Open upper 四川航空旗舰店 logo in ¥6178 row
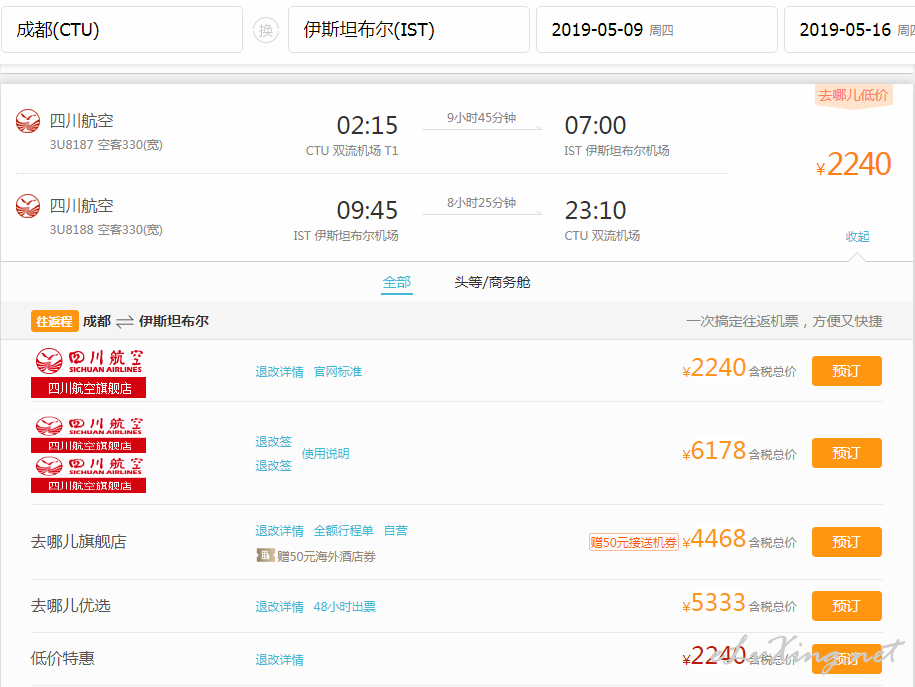The image size is (915, 687). tap(89, 434)
